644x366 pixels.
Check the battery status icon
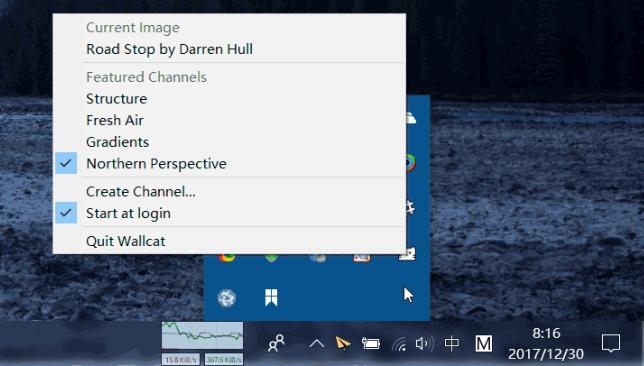pos(370,343)
